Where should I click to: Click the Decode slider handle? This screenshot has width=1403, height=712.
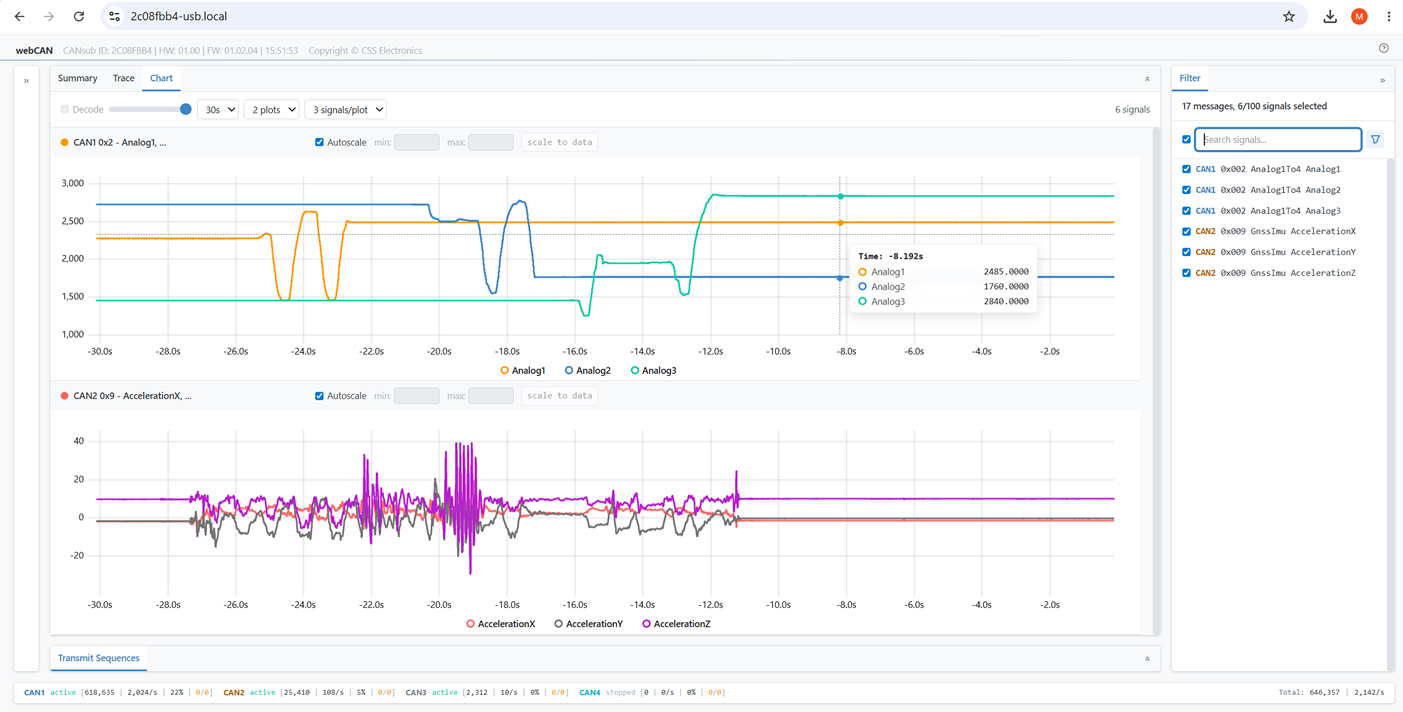coord(185,109)
